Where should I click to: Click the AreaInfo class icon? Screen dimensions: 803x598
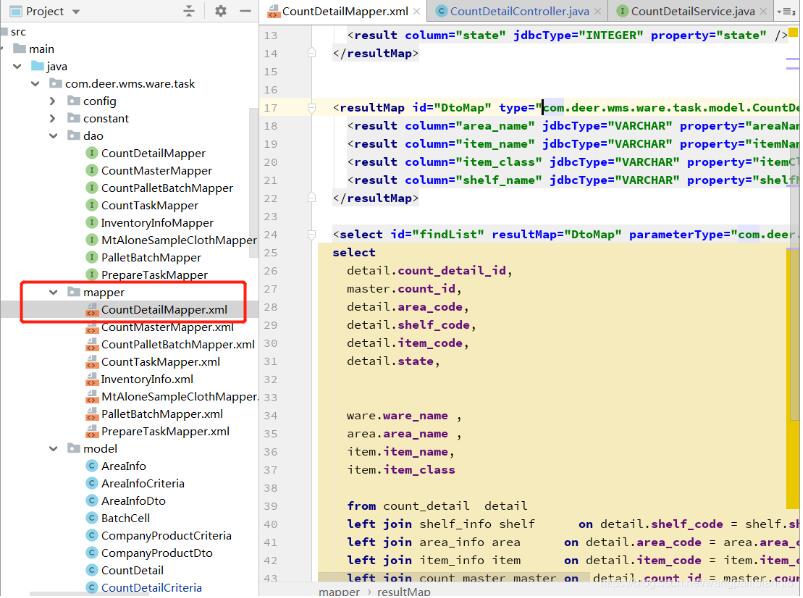click(x=92, y=466)
